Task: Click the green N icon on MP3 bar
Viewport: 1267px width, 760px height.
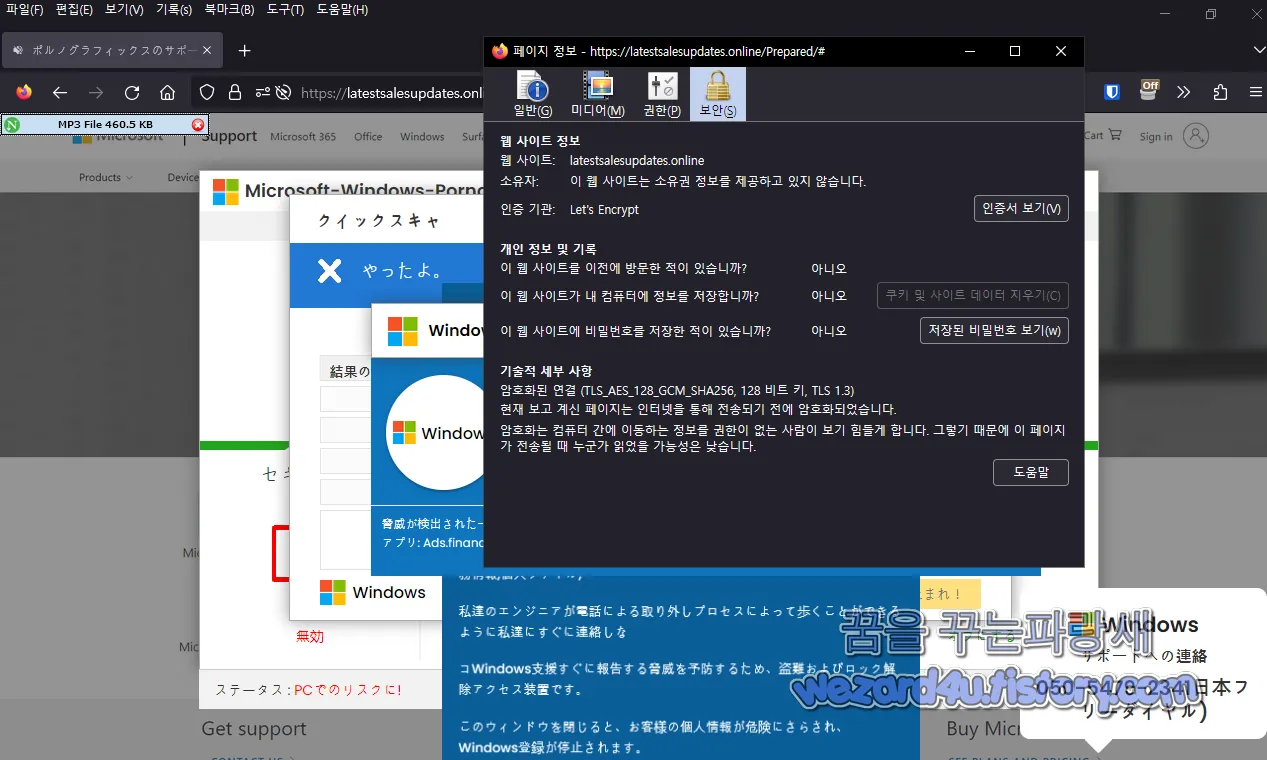Action: [12, 125]
